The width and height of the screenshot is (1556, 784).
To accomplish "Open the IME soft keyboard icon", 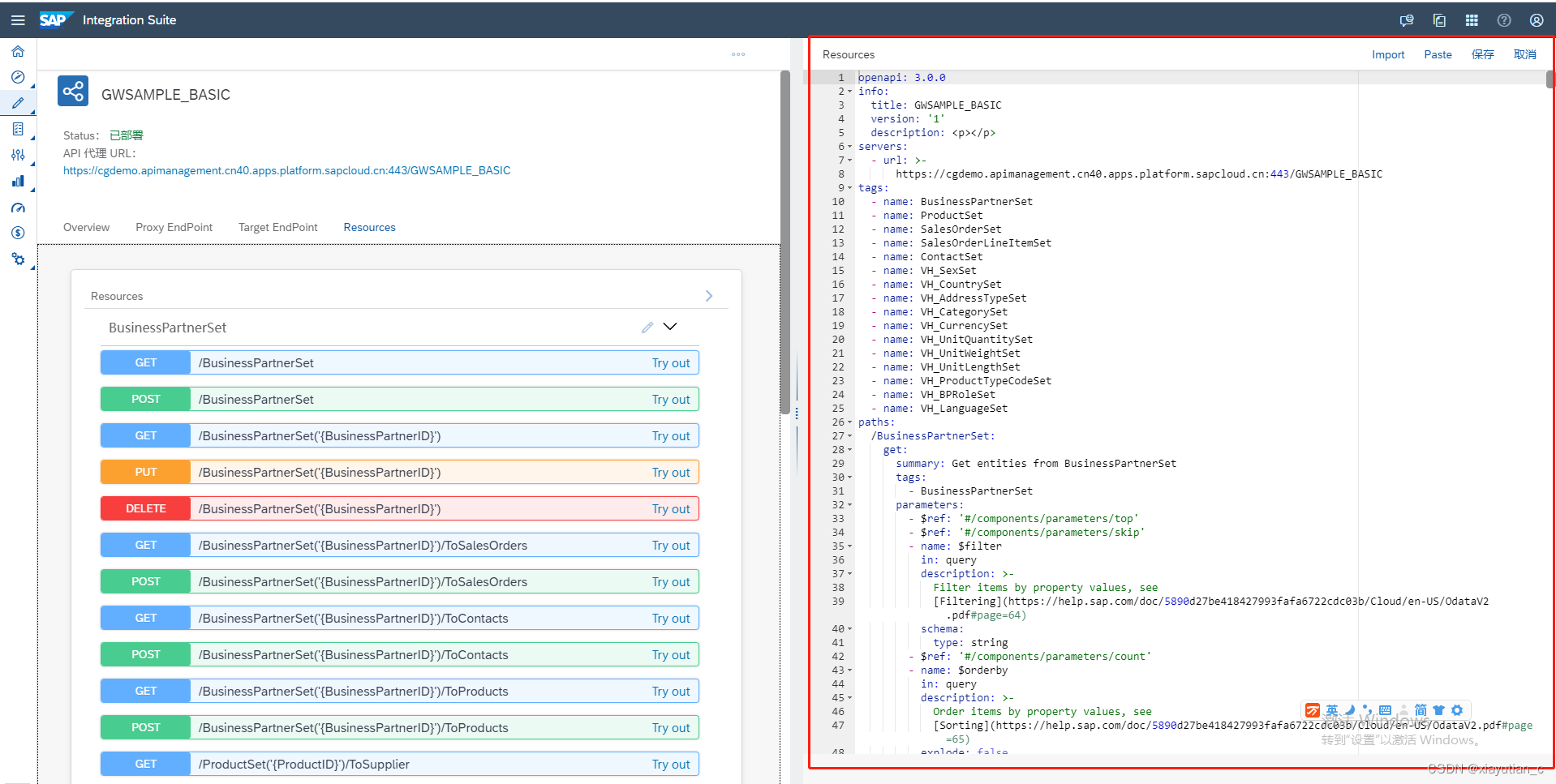I will [x=1385, y=710].
